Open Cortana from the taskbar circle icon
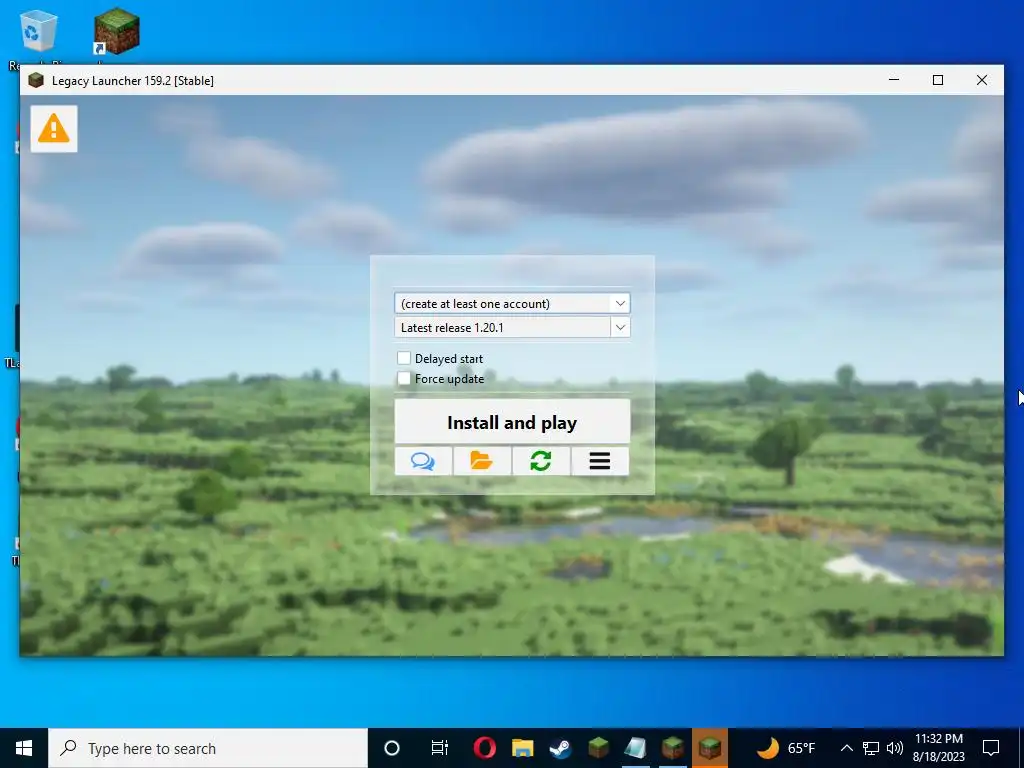Viewport: 1024px width, 768px height. (392, 748)
